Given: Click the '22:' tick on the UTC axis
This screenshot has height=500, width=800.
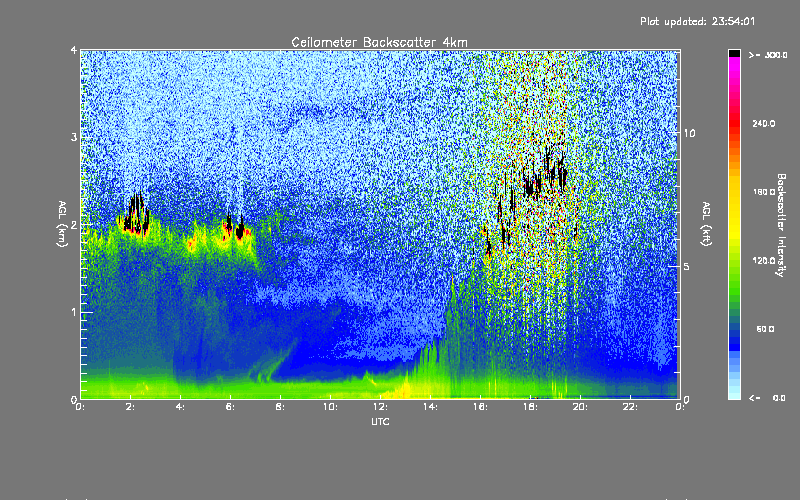Looking at the screenshot, I should coord(630,407).
